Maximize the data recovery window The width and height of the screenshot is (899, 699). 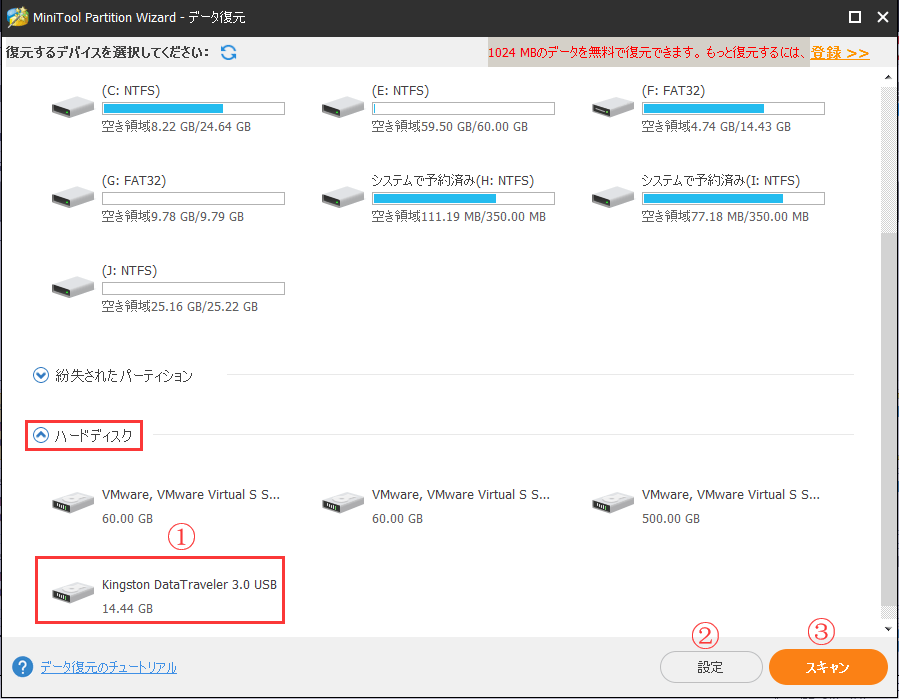[855, 17]
